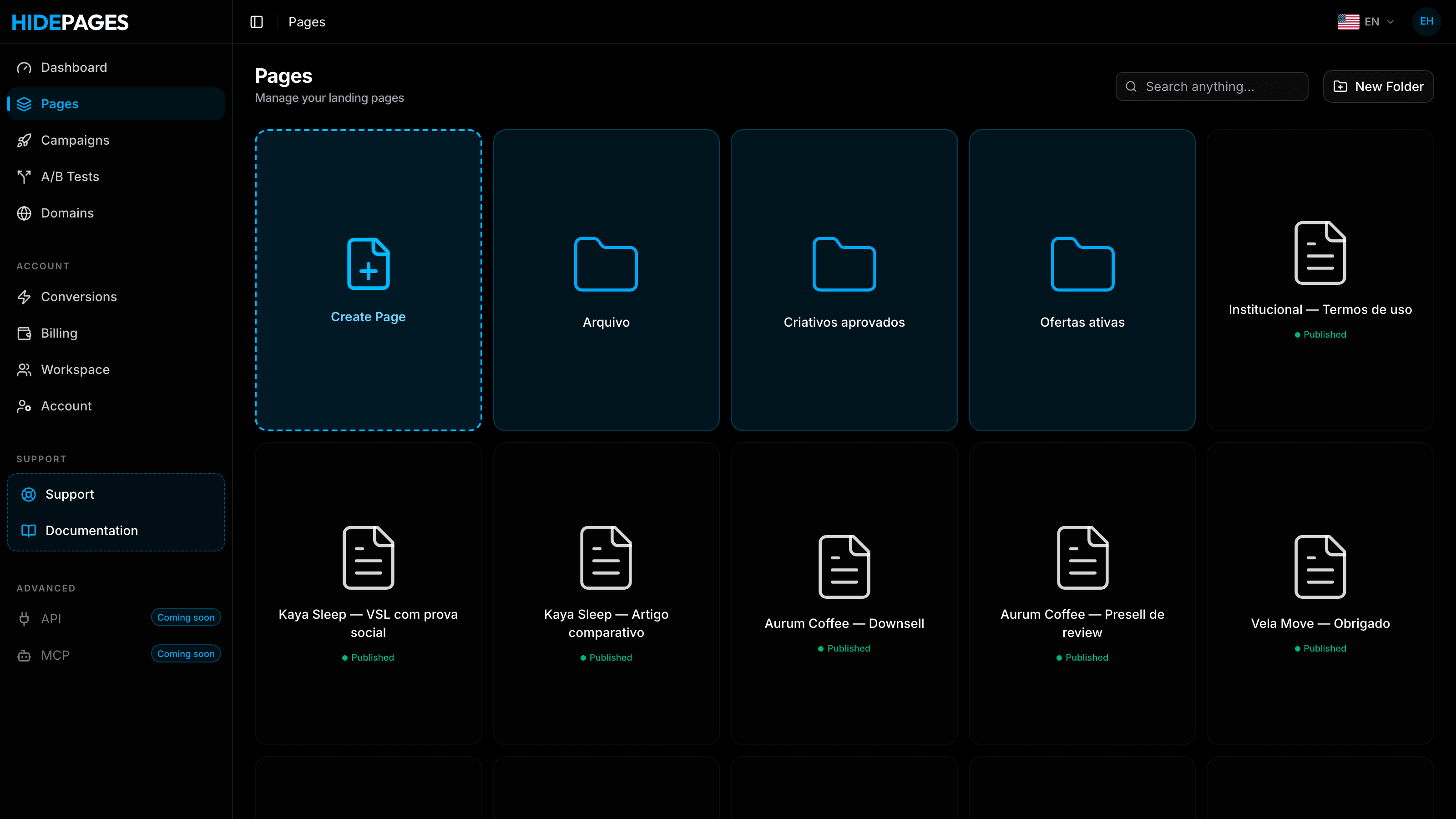
Task: Open the Support link
Action: [x=116, y=495]
